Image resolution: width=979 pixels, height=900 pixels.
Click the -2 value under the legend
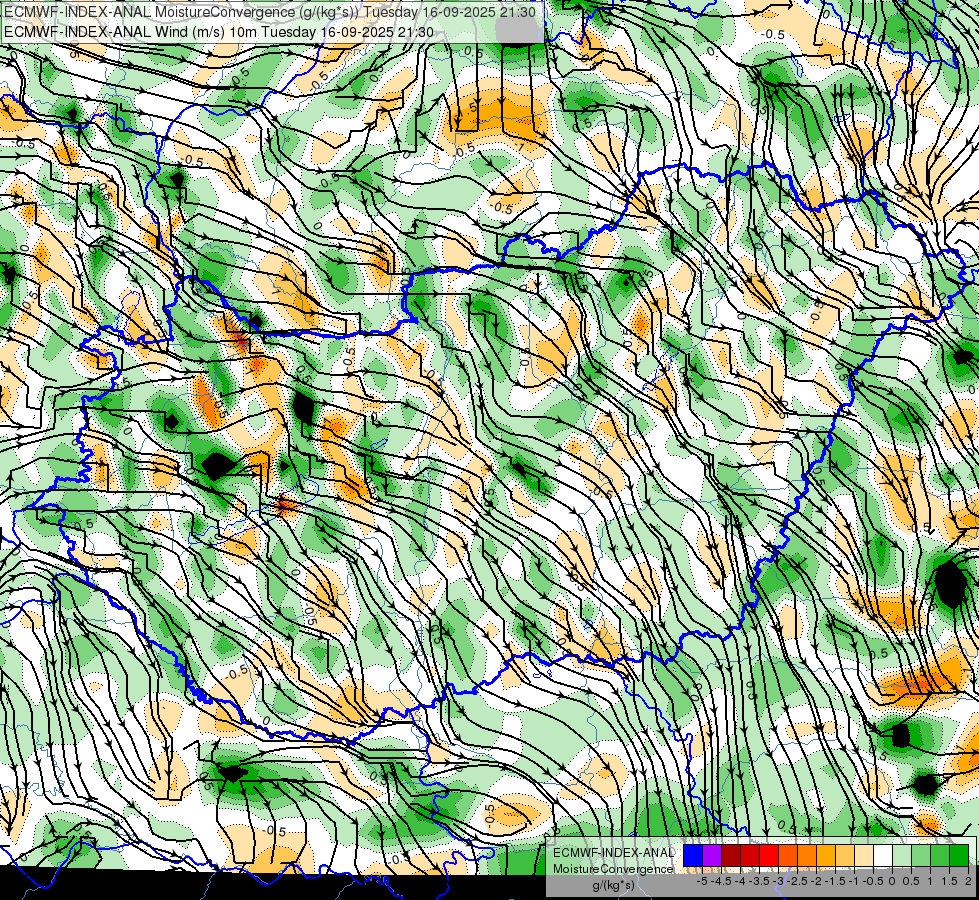point(816,881)
